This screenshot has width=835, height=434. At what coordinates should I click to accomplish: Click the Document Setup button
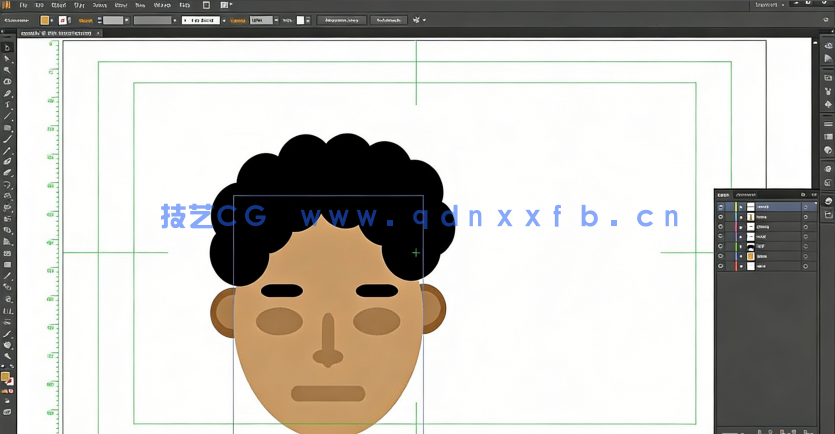pos(341,20)
